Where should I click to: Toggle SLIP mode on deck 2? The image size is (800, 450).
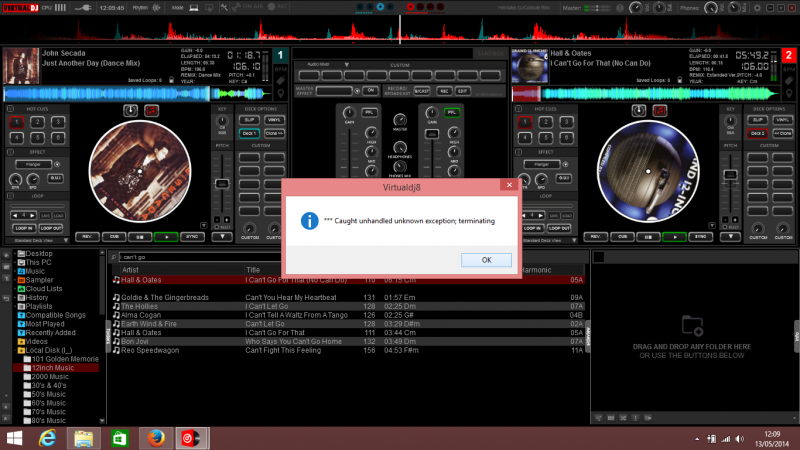758,120
